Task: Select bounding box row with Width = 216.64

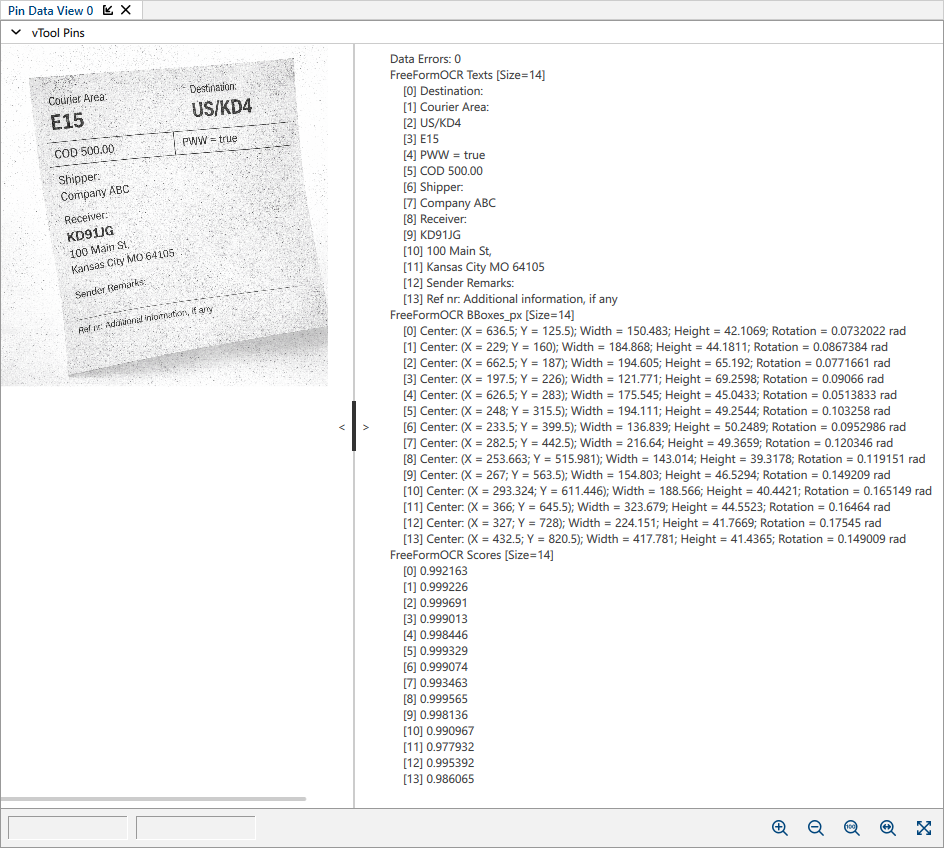Action: (648, 443)
